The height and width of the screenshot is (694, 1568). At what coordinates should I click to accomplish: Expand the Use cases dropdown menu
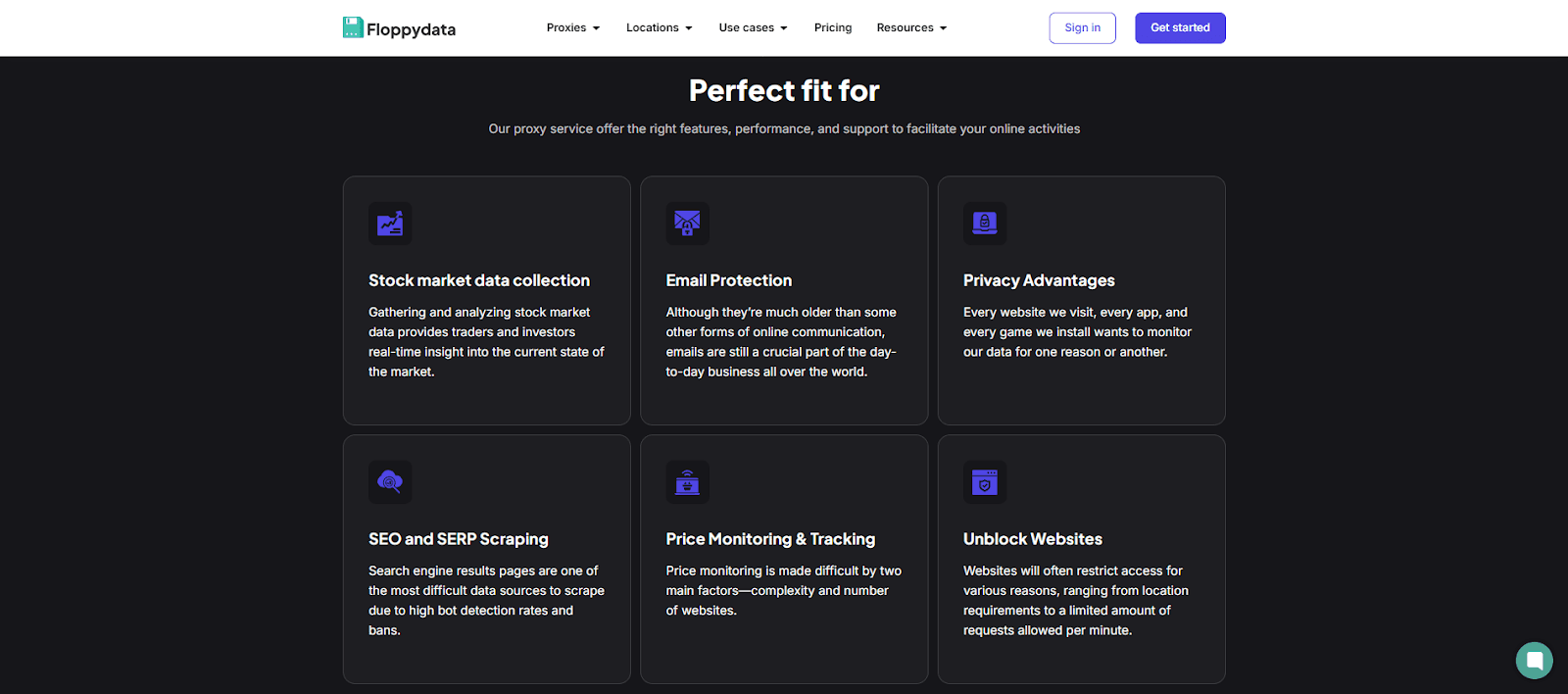[x=753, y=27]
